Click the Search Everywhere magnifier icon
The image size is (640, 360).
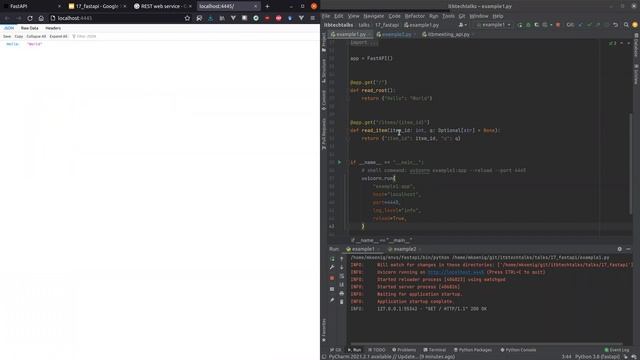coord(626,25)
